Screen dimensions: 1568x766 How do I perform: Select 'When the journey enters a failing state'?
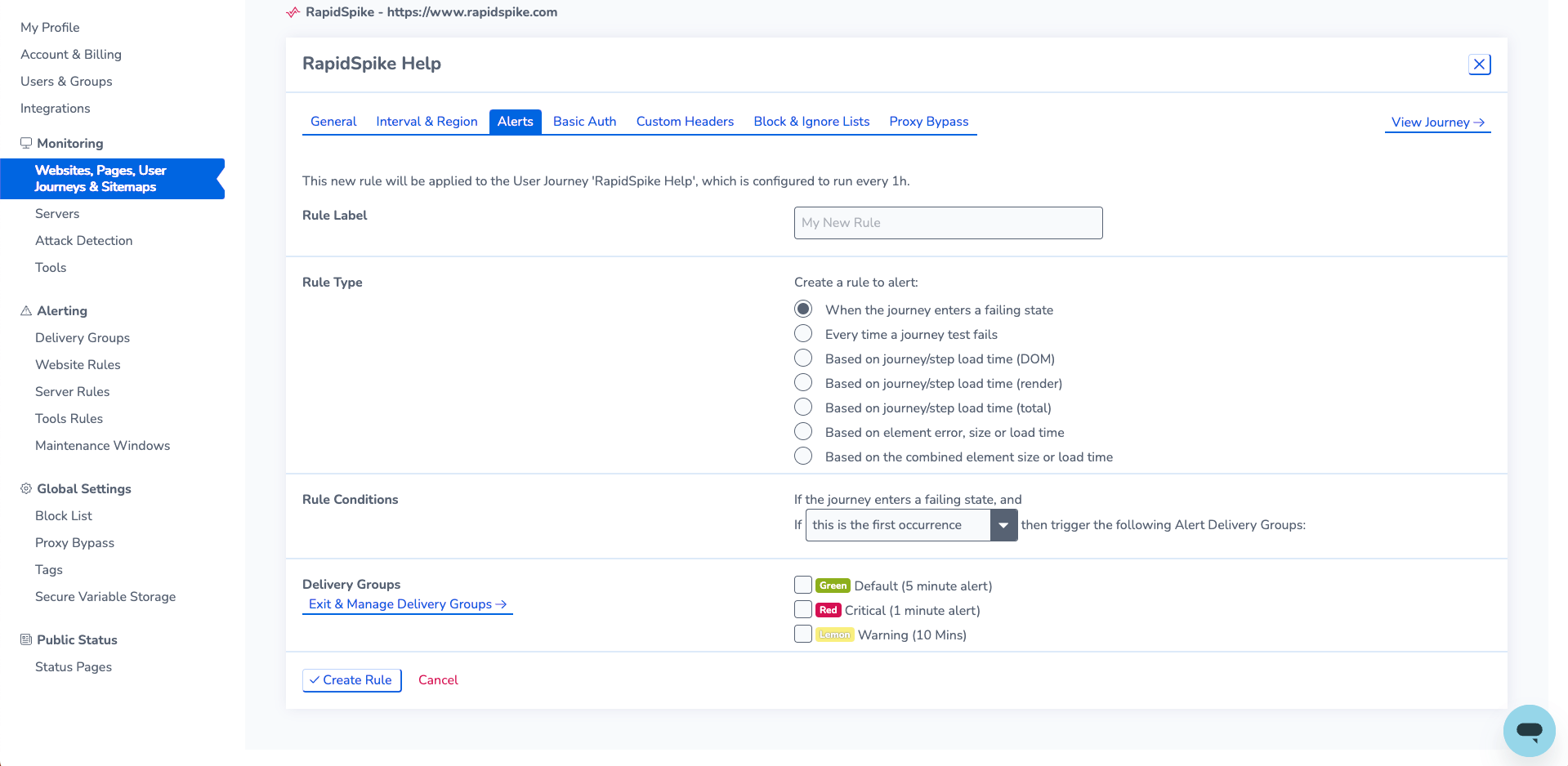tap(803, 310)
